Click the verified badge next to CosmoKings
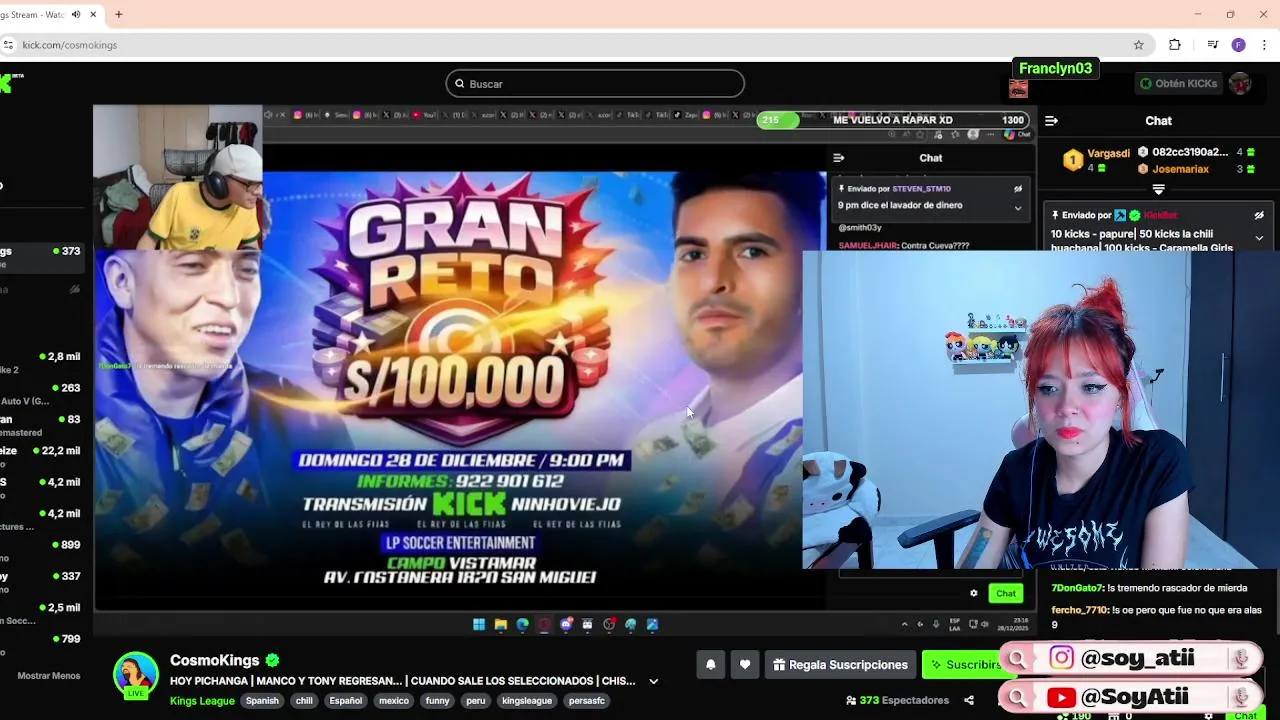Viewport: 1280px width, 720px height. point(272,660)
